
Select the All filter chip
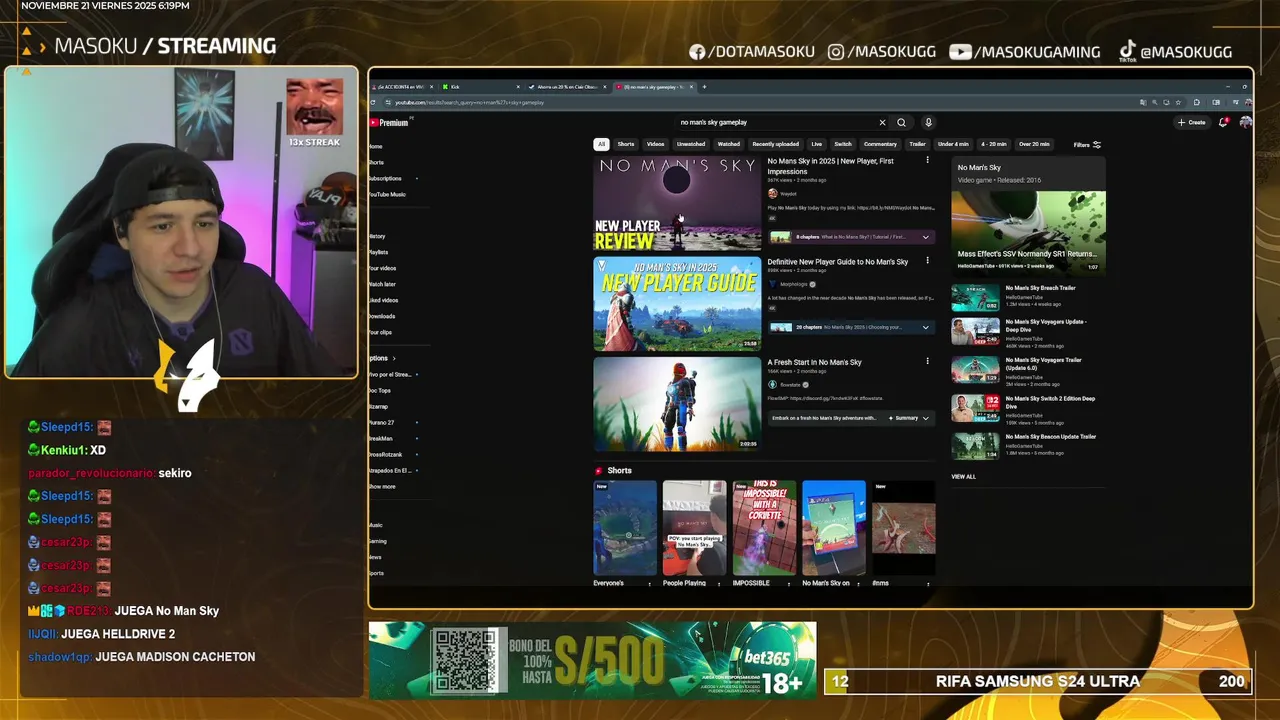coord(601,144)
